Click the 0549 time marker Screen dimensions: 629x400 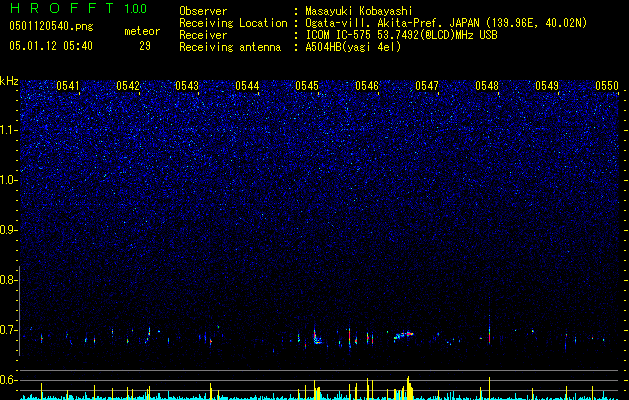pyautogui.click(x=547, y=86)
